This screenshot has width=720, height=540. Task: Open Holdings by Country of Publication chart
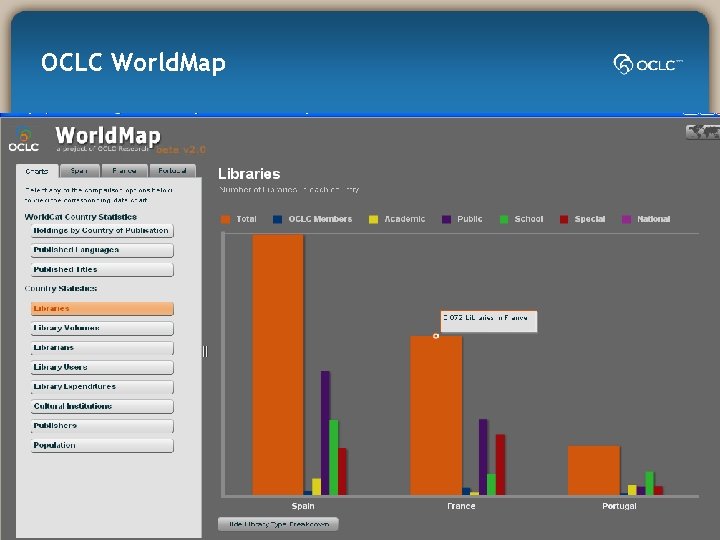pos(102,231)
